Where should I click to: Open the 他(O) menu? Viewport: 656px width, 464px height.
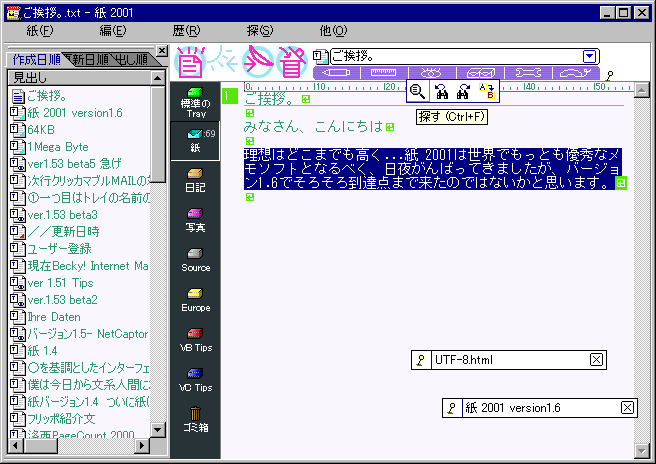333,31
